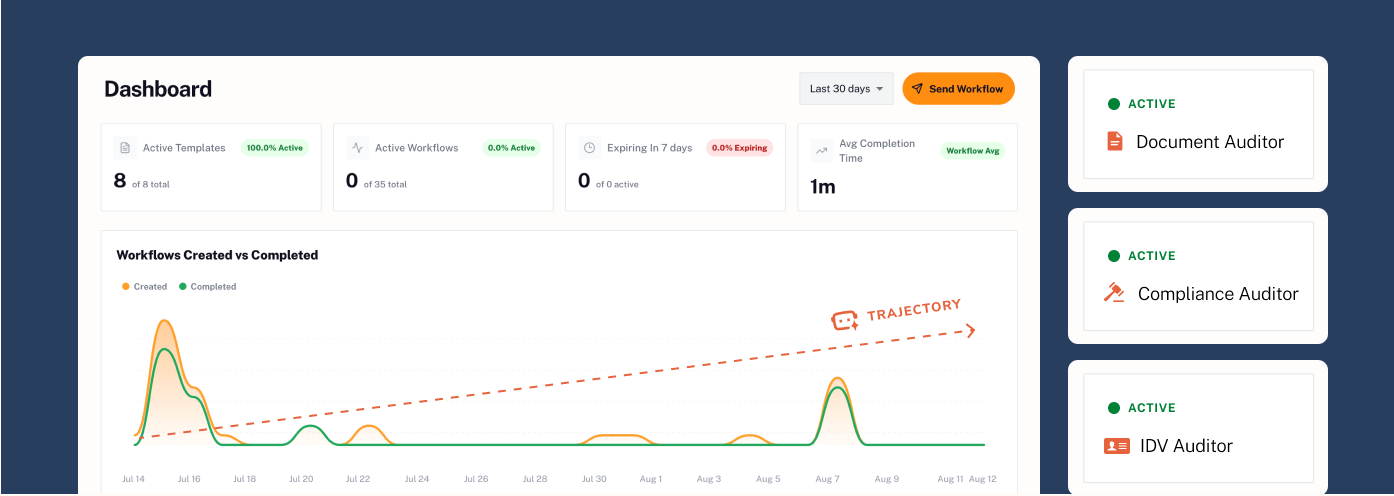
Task: Toggle the Created legend item
Action: point(145,287)
